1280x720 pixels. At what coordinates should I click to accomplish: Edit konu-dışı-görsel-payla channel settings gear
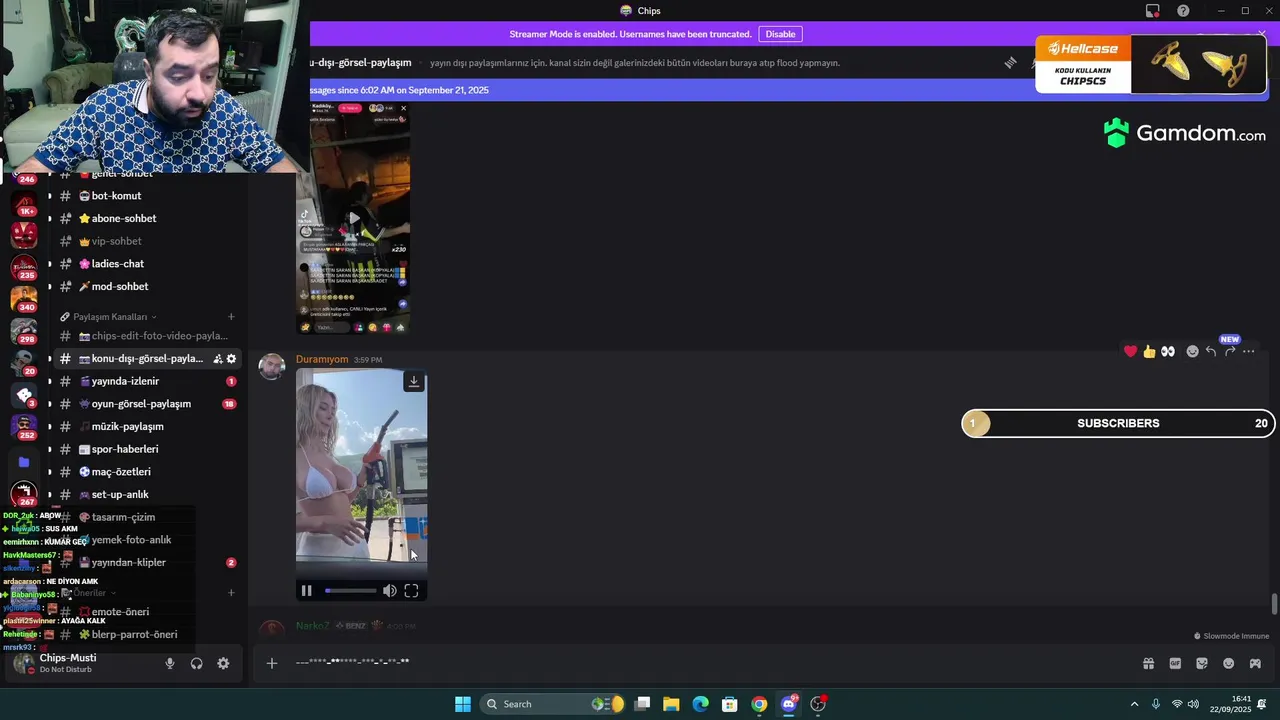pos(231,359)
